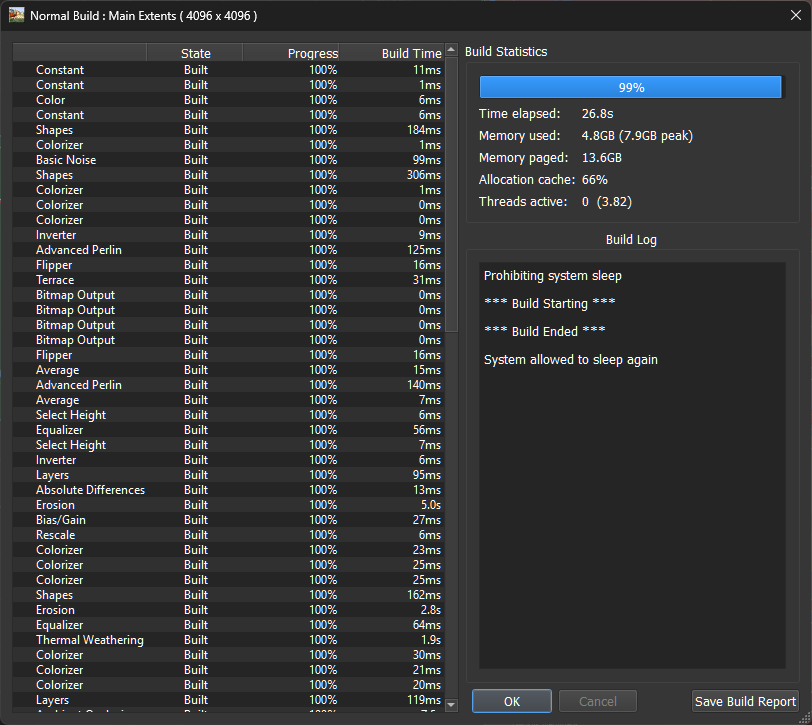The image size is (812, 725).
Task: Click the World Machine app icon in title bar
Action: (17, 15)
